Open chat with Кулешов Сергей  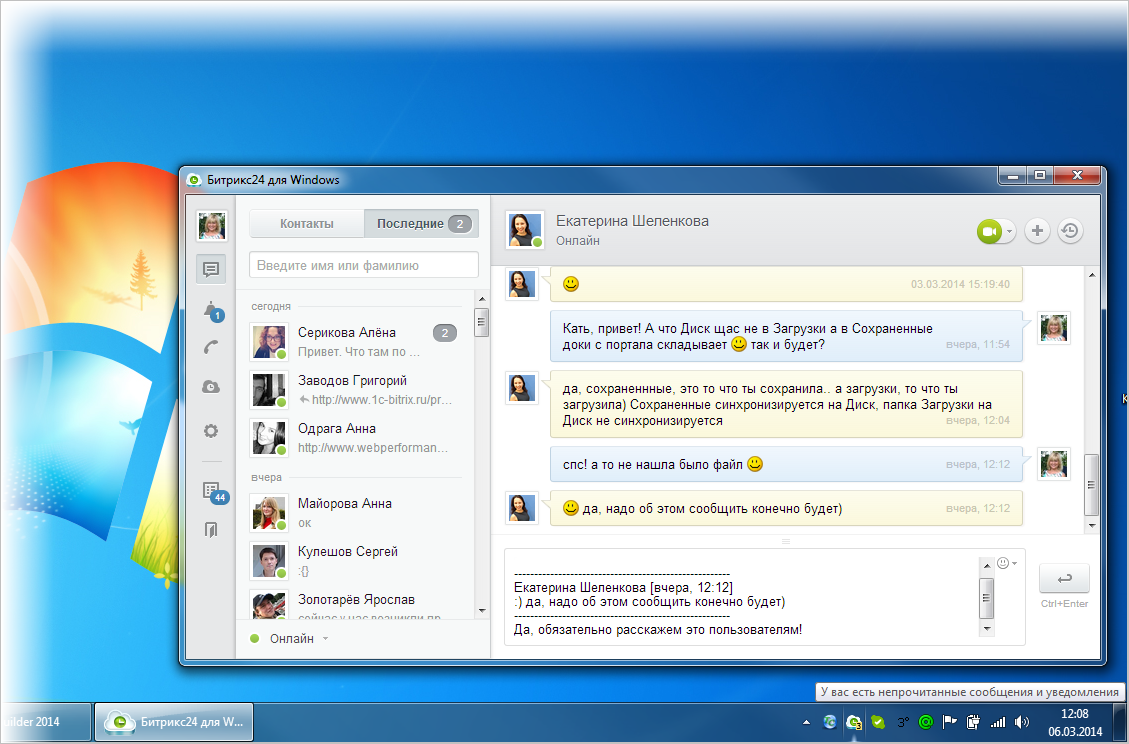click(356, 561)
